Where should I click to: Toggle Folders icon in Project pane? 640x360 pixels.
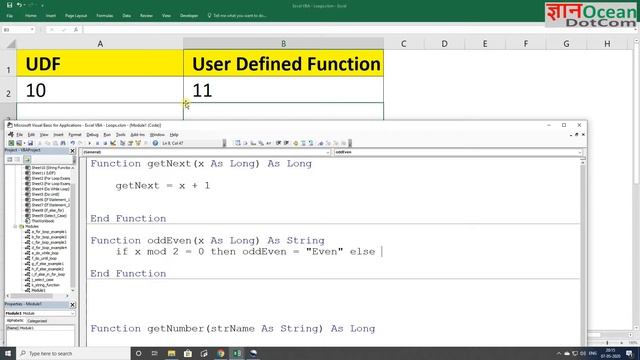[27, 159]
